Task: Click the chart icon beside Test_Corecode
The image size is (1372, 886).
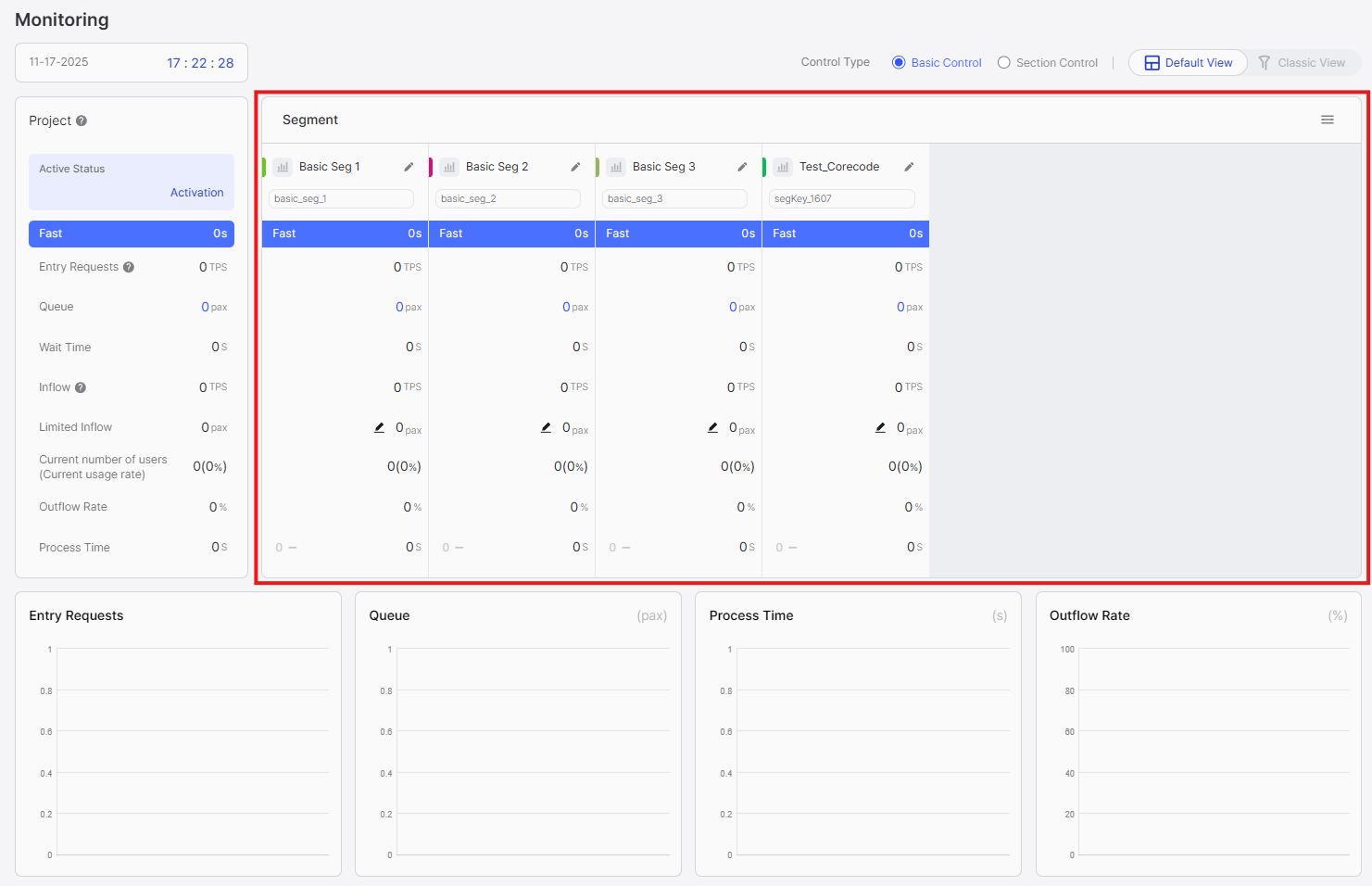Action: pos(783,166)
